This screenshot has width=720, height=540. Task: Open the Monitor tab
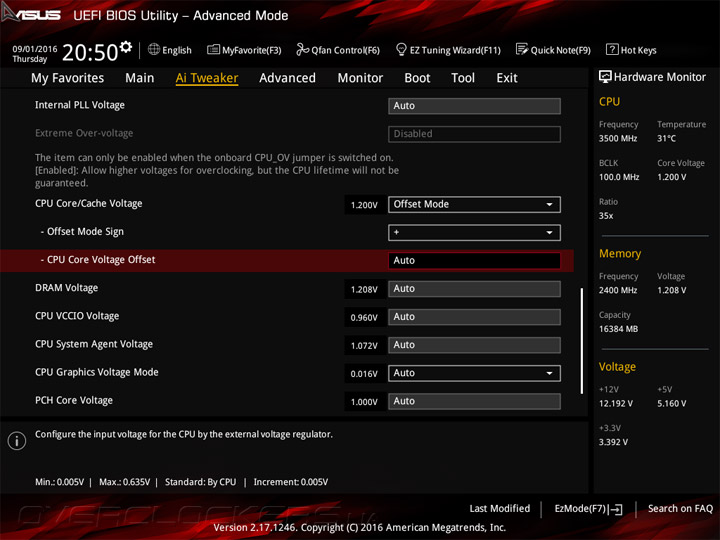[360, 78]
